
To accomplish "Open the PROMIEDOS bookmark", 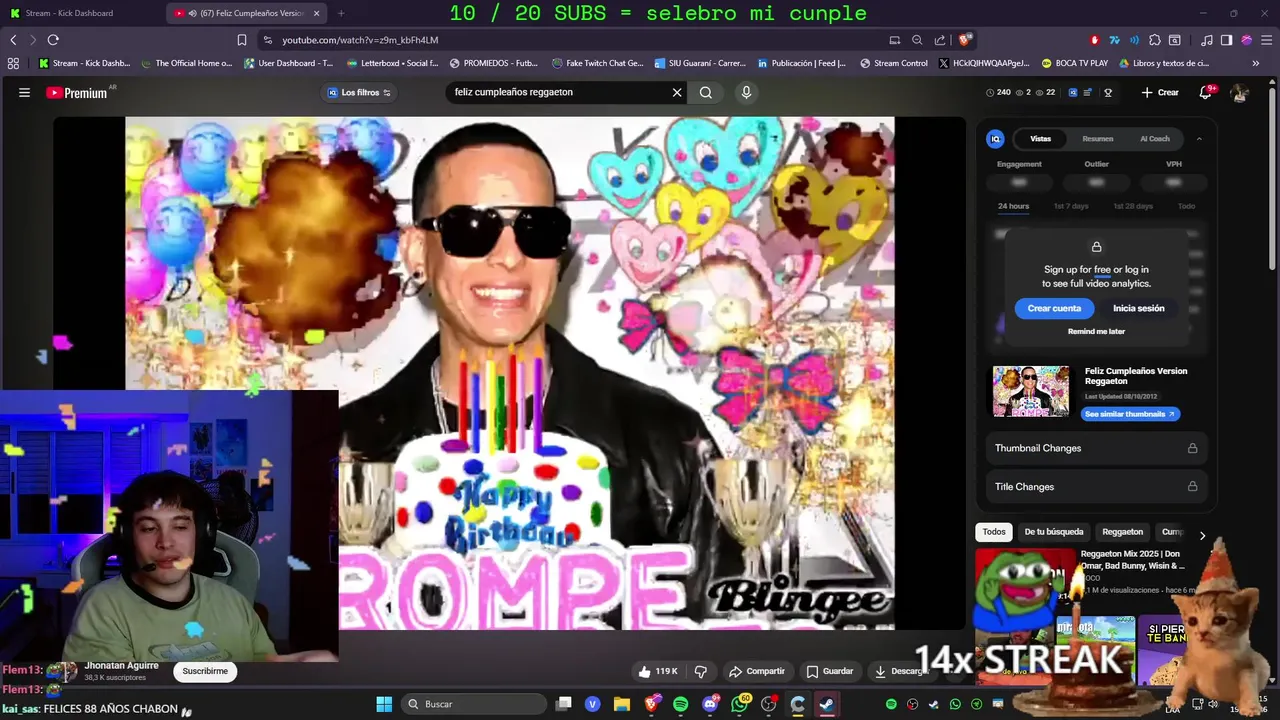I will 494,63.
